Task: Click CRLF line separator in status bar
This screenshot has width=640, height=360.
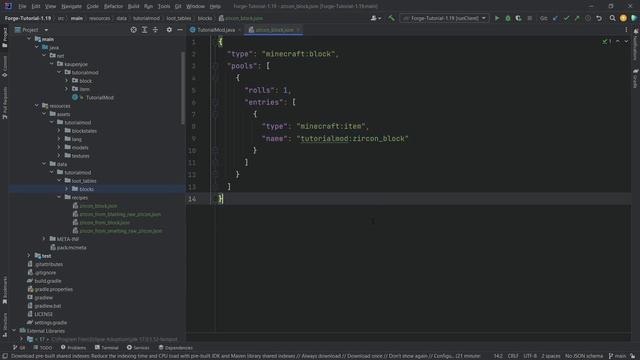Action: pos(513,356)
